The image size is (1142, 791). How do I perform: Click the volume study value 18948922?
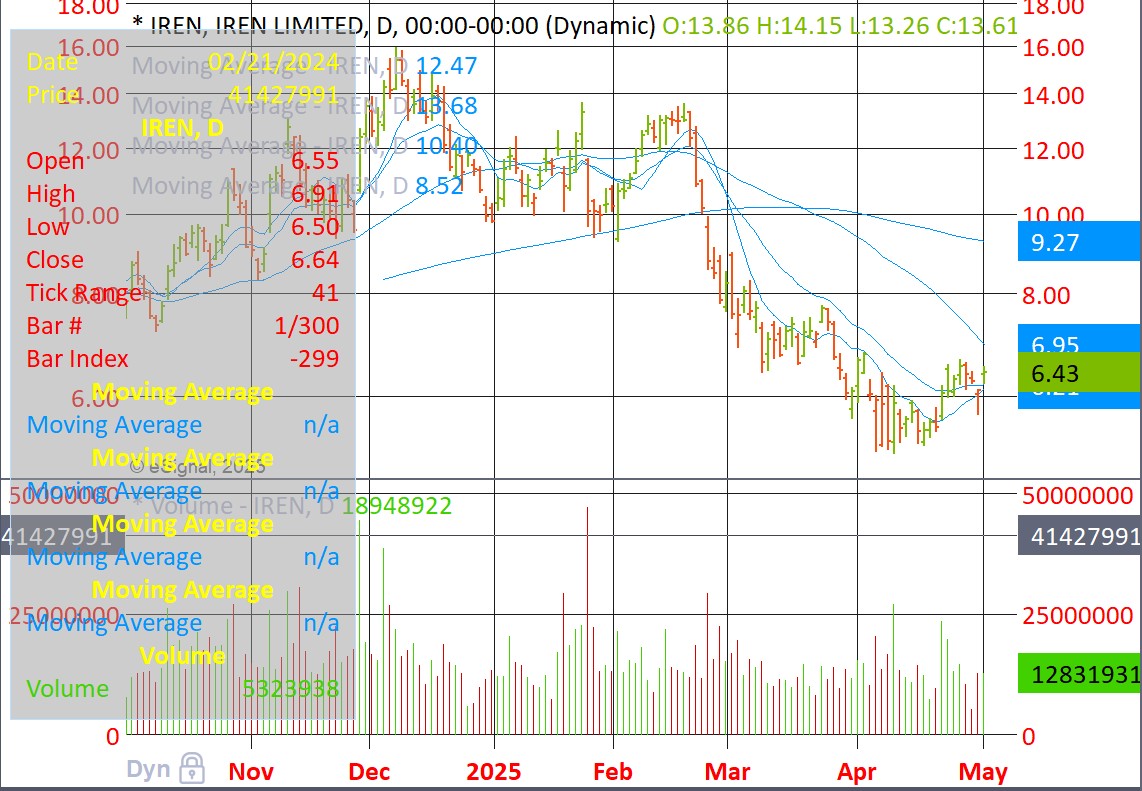click(x=397, y=505)
